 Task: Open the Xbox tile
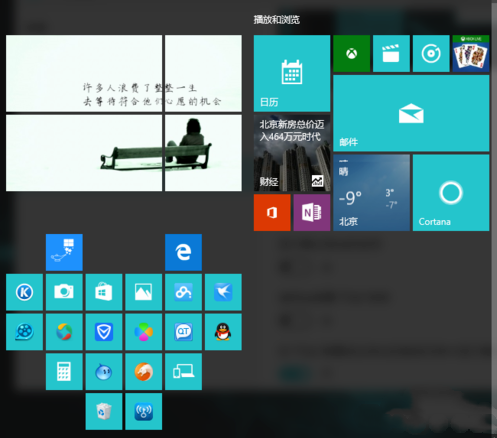[351, 53]
